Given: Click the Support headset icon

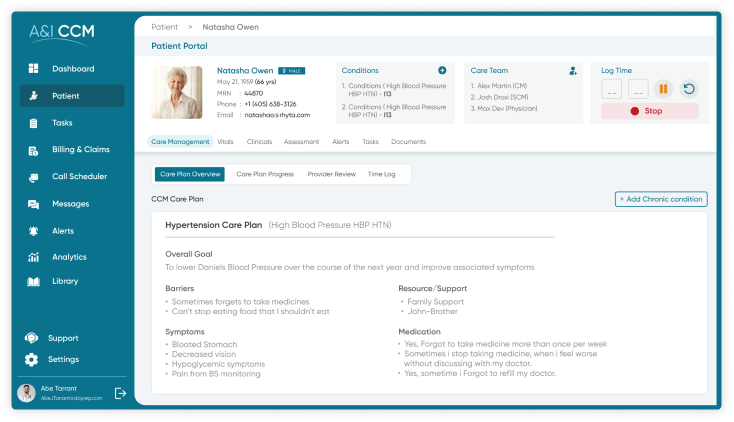Looking at the screenshot, I should [31, 338].
